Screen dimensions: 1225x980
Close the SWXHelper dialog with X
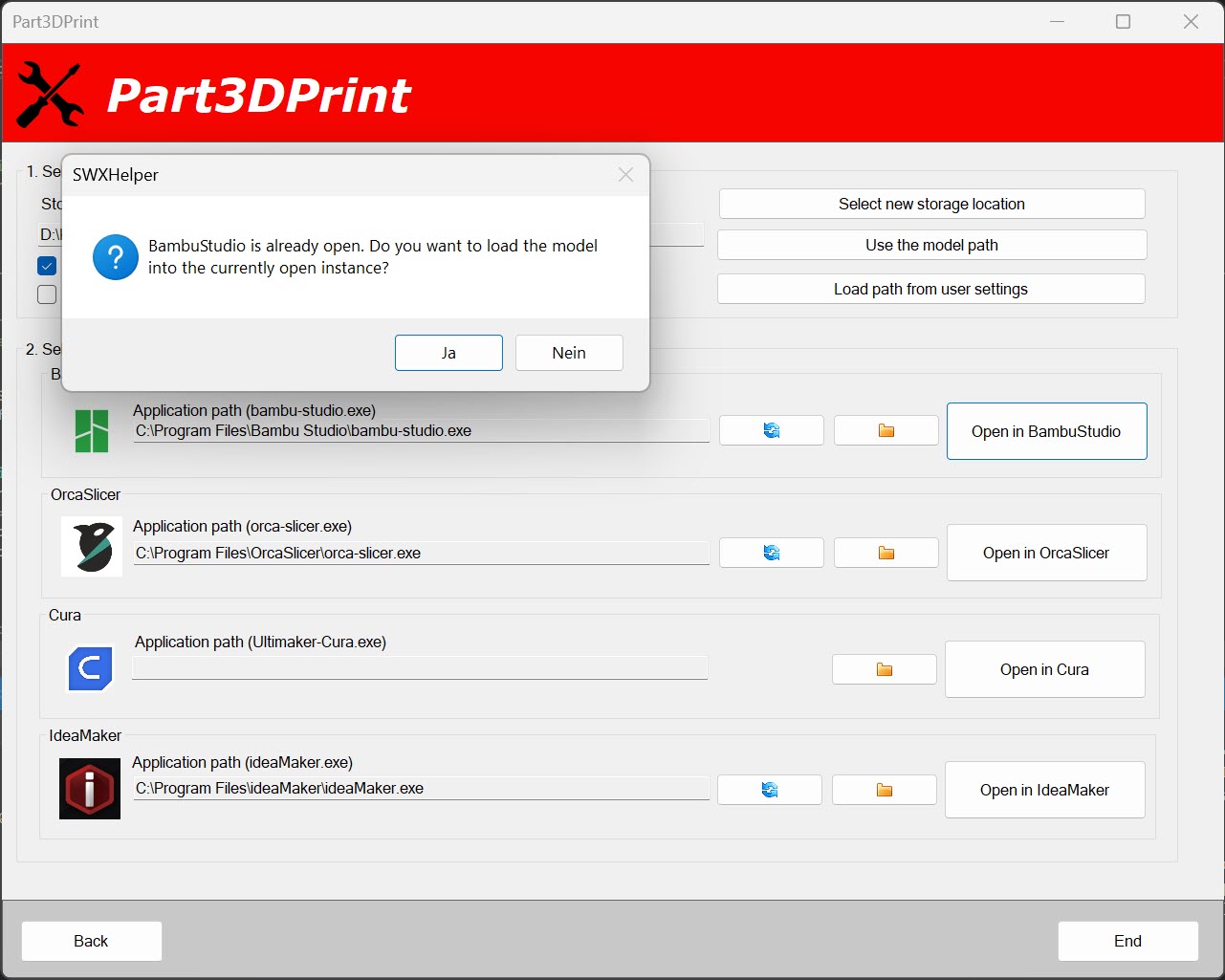pyautogui.click(x=625, y=175)
